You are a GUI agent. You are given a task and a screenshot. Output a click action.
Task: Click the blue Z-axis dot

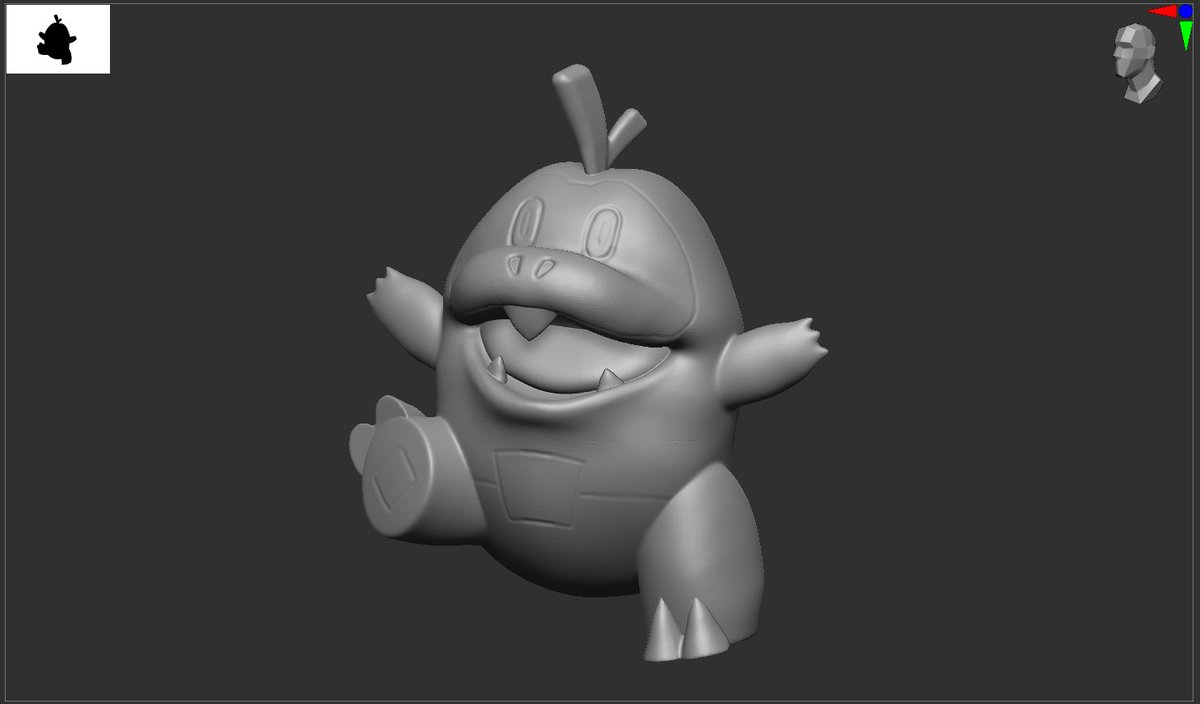coord(1186,11)
